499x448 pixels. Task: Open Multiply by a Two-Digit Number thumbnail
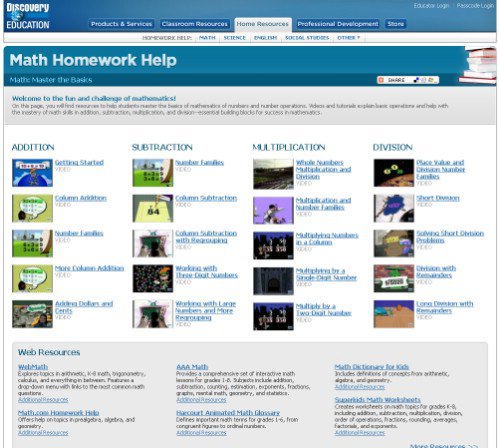click(x=273, y=316)
